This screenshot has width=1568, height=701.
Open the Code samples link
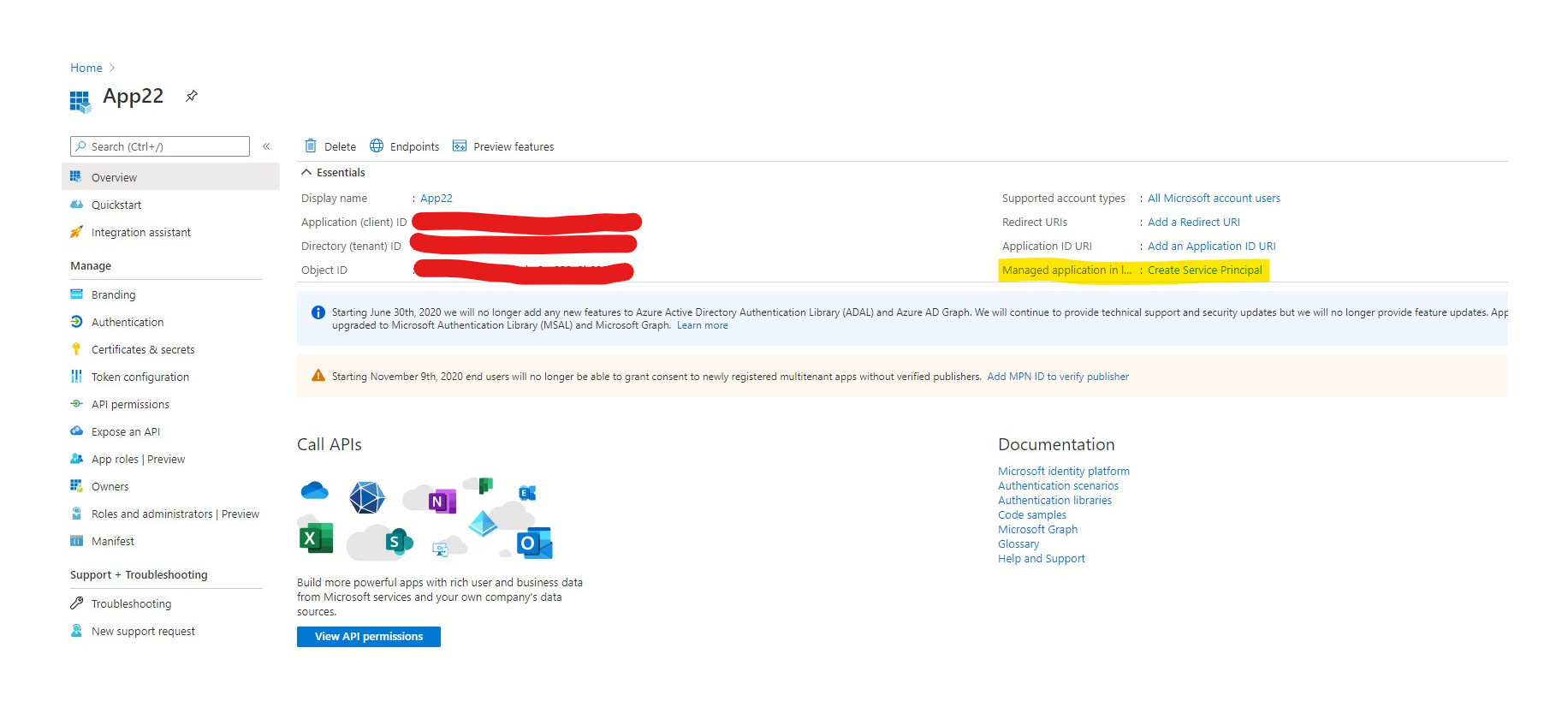coord(1032,514)
